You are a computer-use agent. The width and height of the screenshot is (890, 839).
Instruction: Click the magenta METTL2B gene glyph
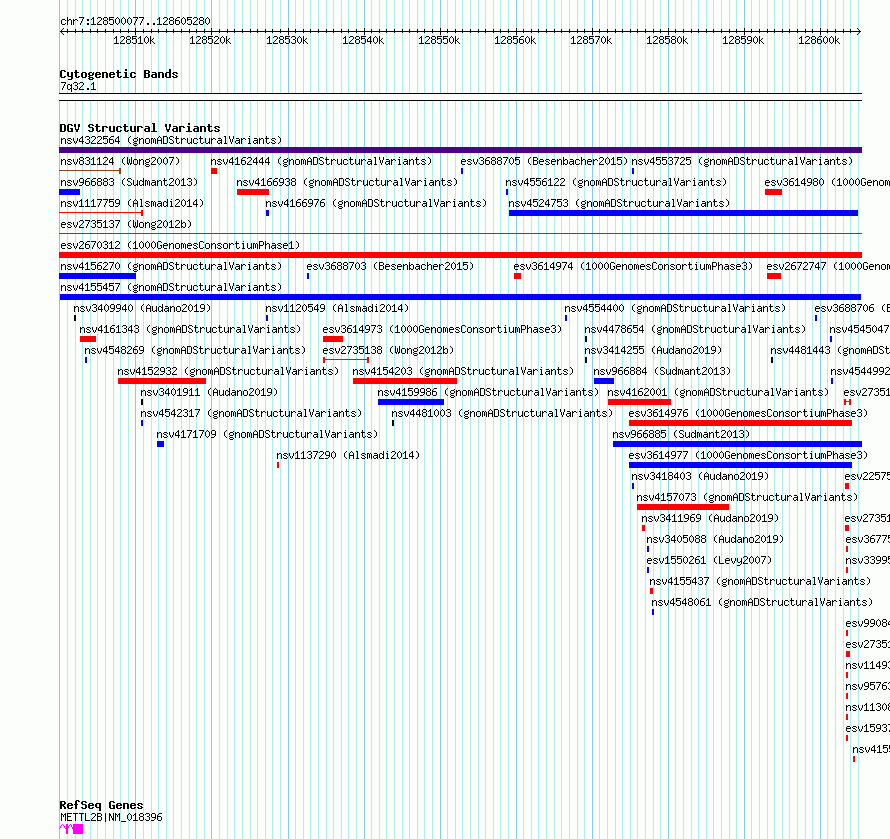71,829
